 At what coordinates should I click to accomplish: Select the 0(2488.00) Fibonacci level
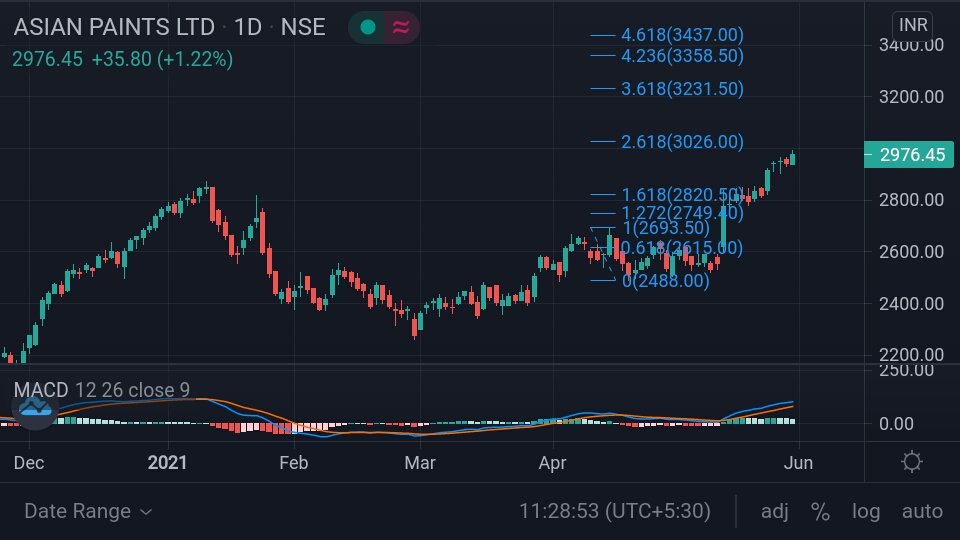(666, 281)
